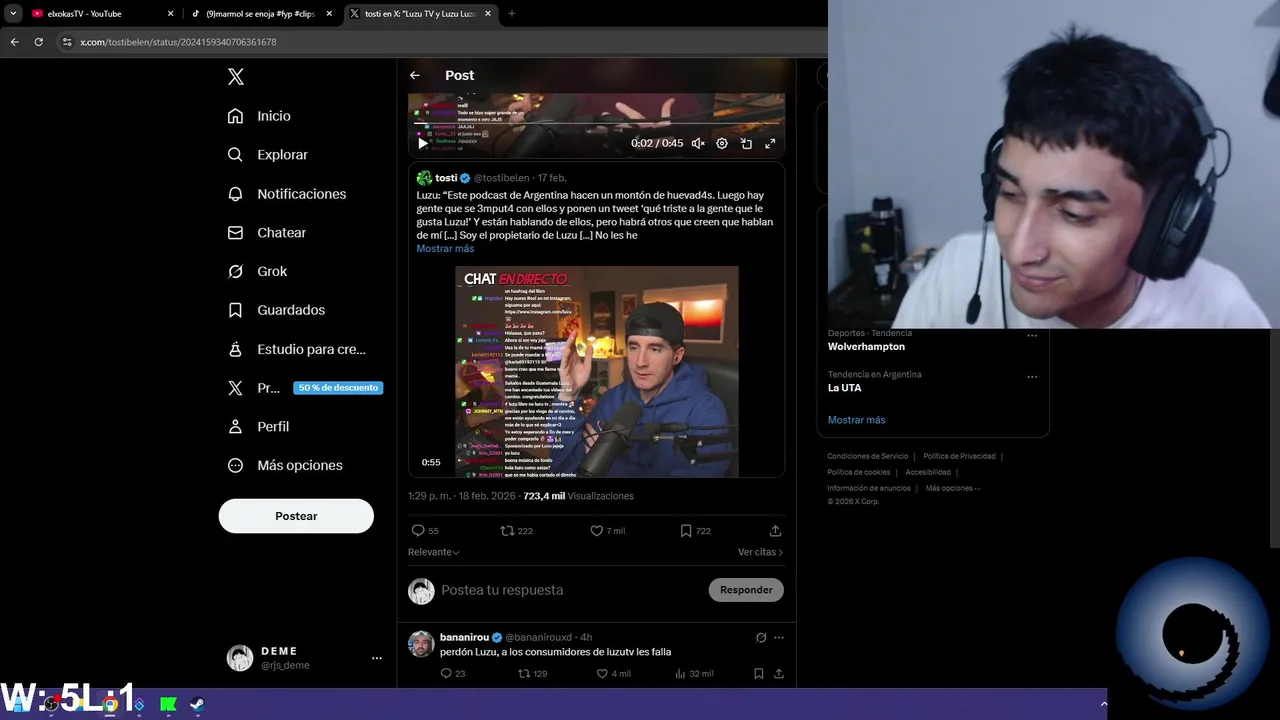Toggle picture-in-picture on the video
Screen dimensions: 1280x720
[746, 143]
